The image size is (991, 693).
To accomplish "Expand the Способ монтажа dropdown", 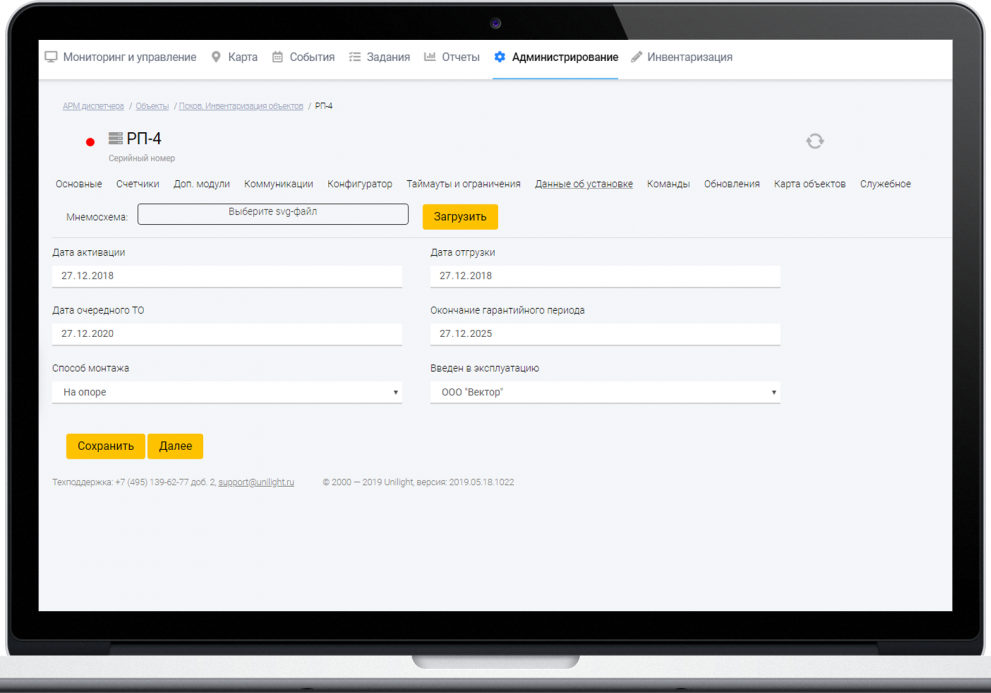I will coord(227,392).
